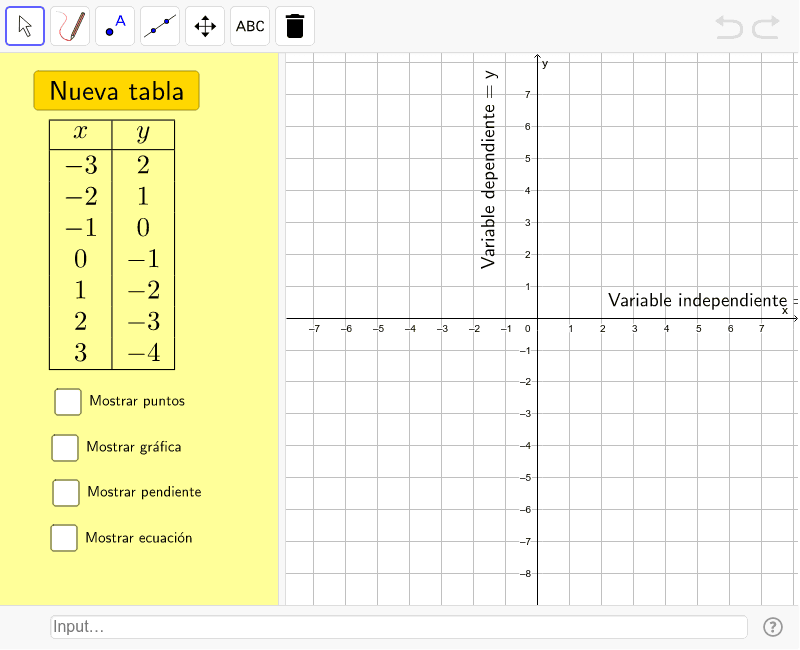
Task: Click the Undo arrow
Action: tap(729, 27)
